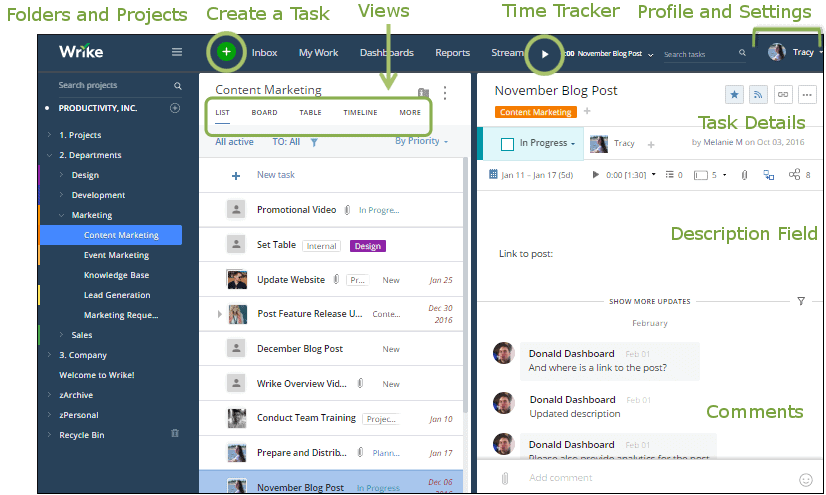Toggle the hamburger sidebar menu icon
This screenshot has height=495, width=826.
177,52
